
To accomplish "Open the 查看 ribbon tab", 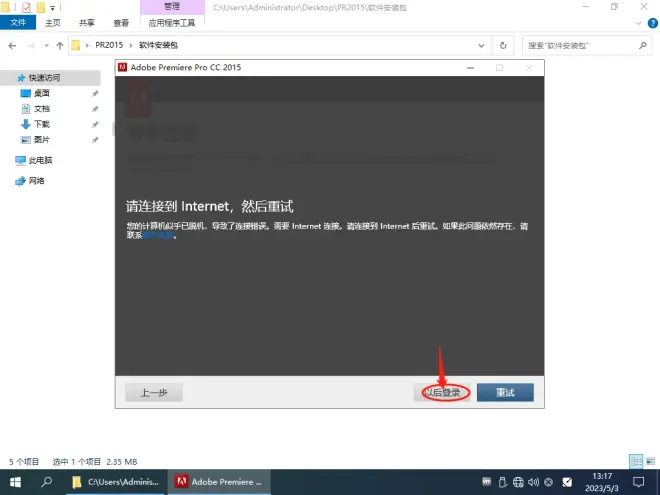I will pos(121,22).
